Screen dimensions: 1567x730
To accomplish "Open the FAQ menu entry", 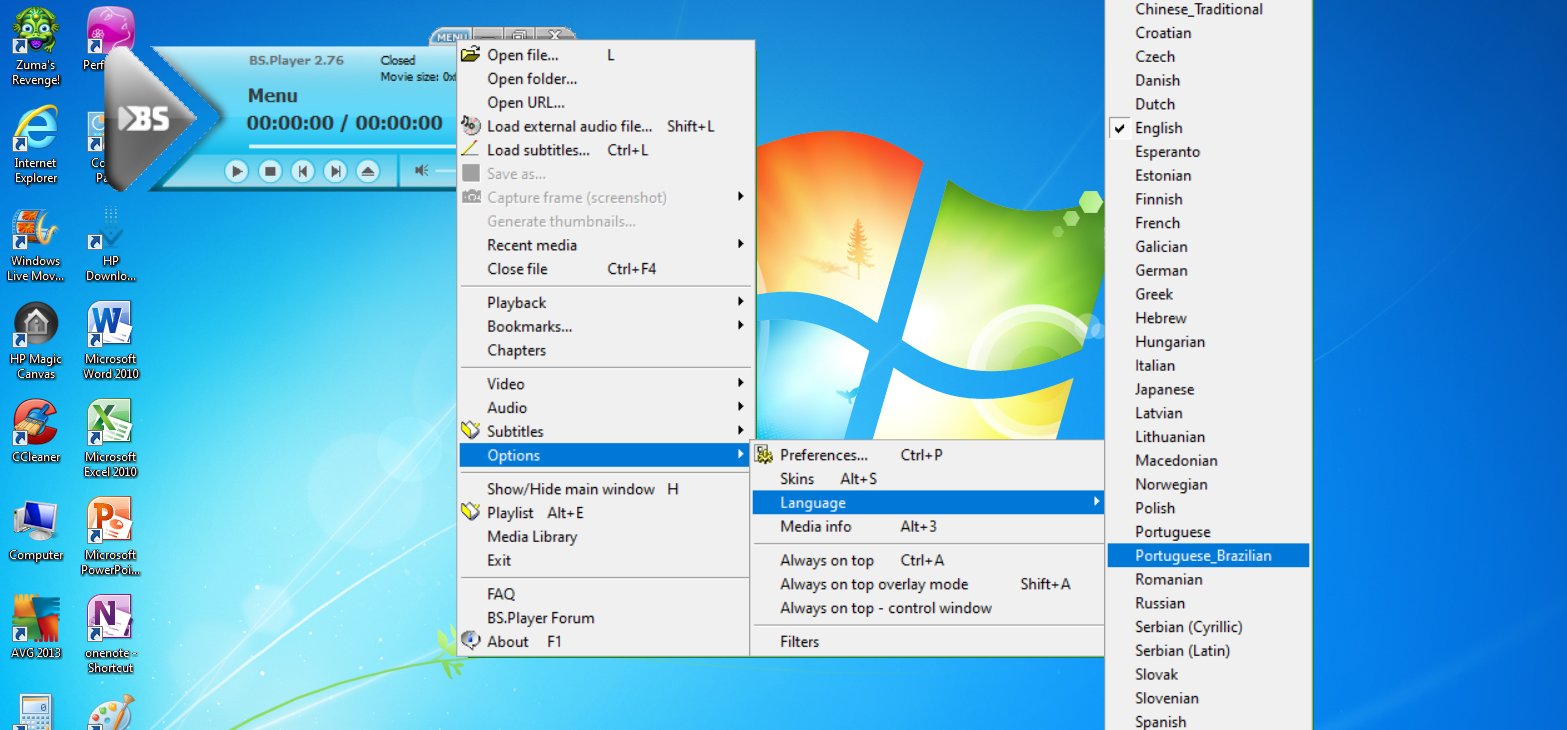I will (604, 594).
